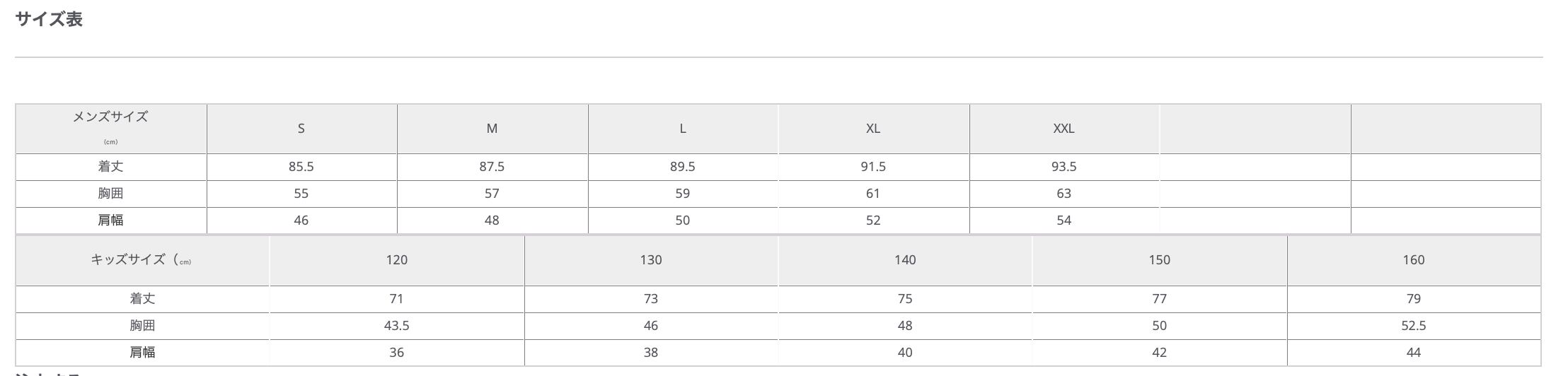1568x376 pixels.
Task: Click the 140 kids size header
Action: pyautogui.click(x=905, y=260)
